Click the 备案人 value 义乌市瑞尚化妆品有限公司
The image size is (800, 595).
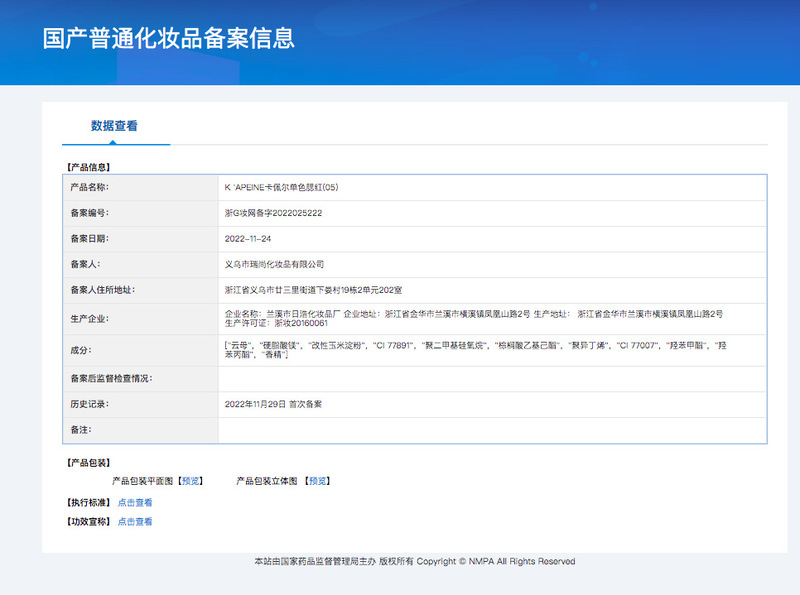[x=275, y=264]
